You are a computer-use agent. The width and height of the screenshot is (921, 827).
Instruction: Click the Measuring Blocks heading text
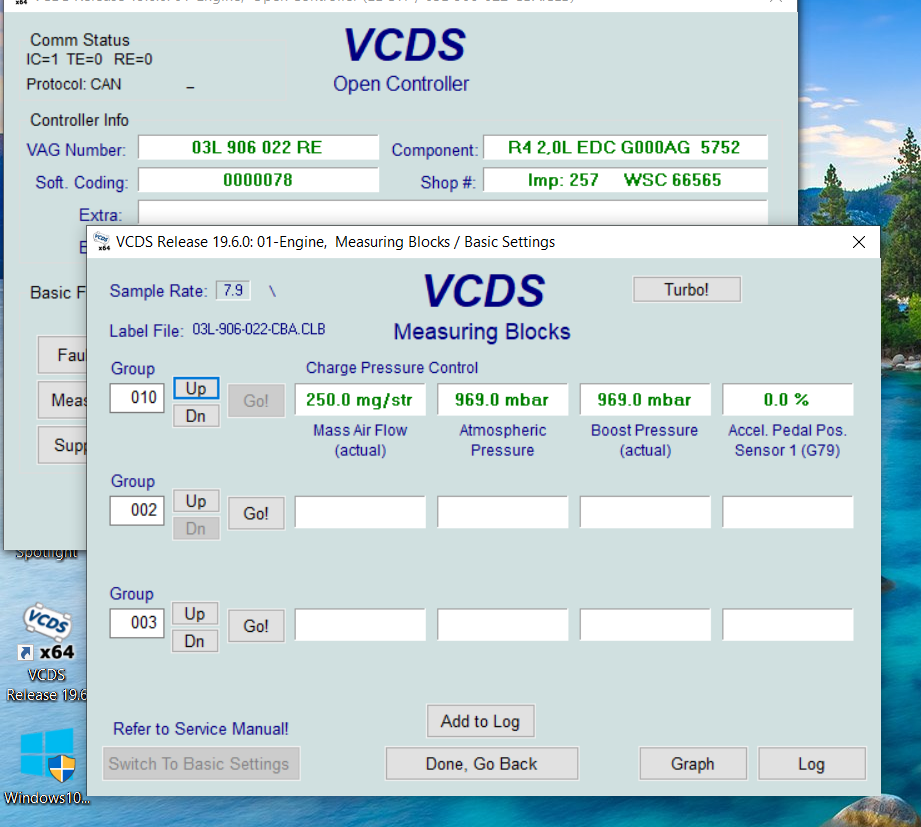point(482,332)
